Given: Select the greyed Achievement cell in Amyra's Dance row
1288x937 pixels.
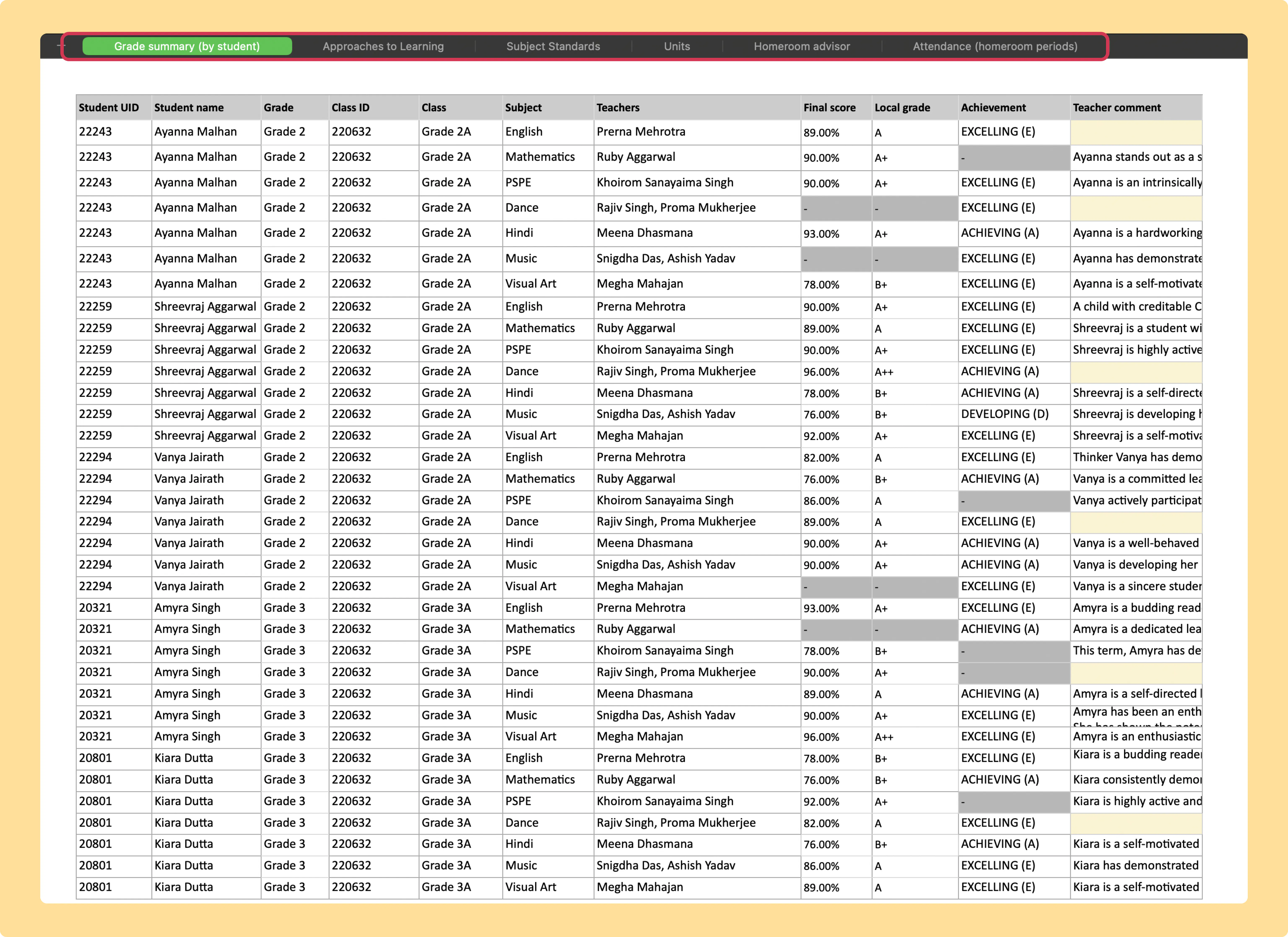Looking at the screenshot, I should point(1014,673).
